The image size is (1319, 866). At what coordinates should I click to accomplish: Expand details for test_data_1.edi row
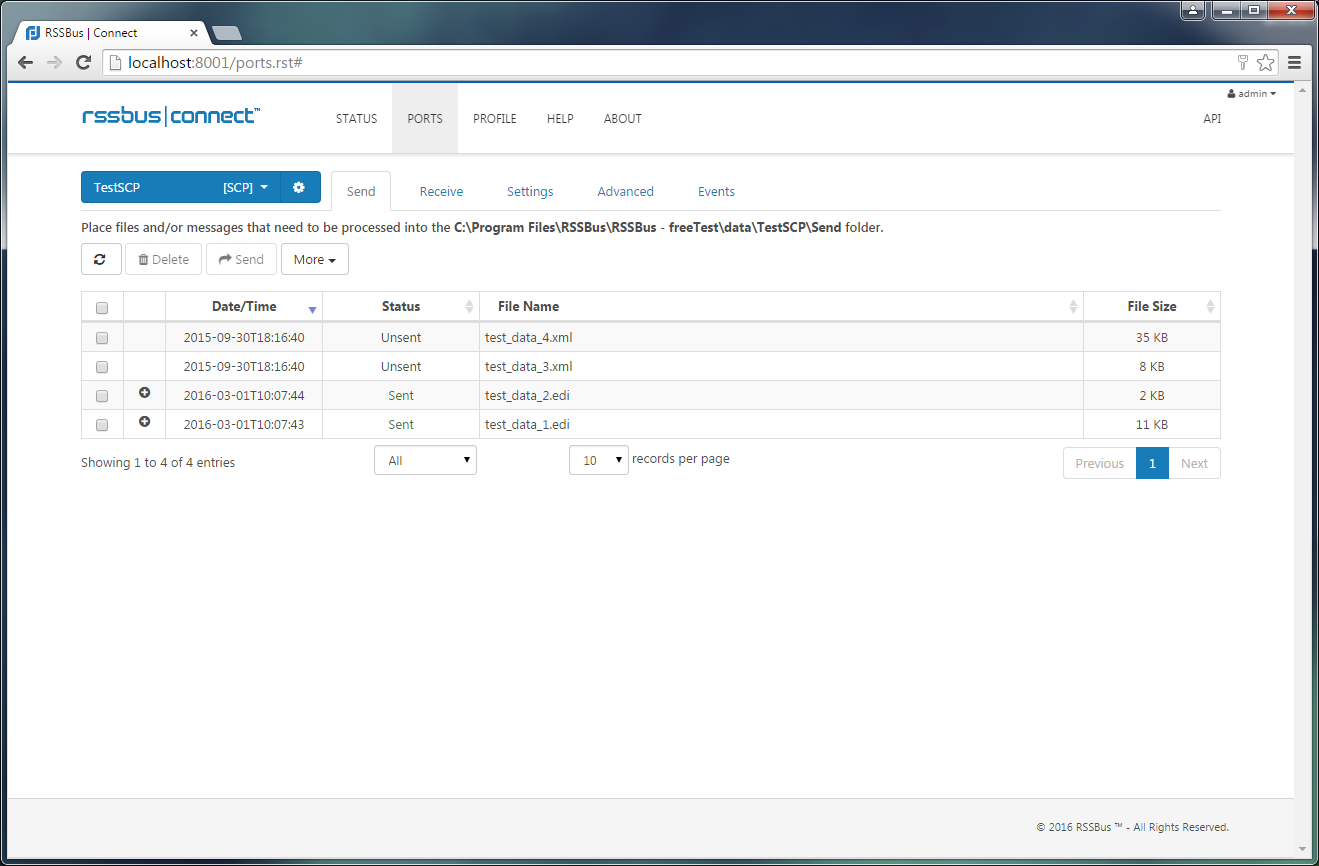144,423
